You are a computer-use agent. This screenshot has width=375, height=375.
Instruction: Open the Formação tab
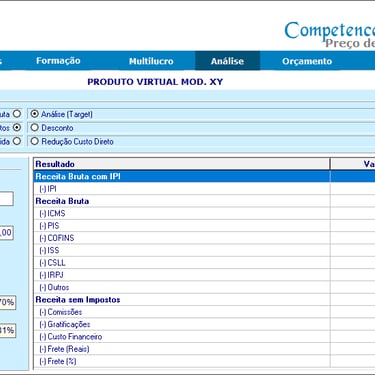58,61
